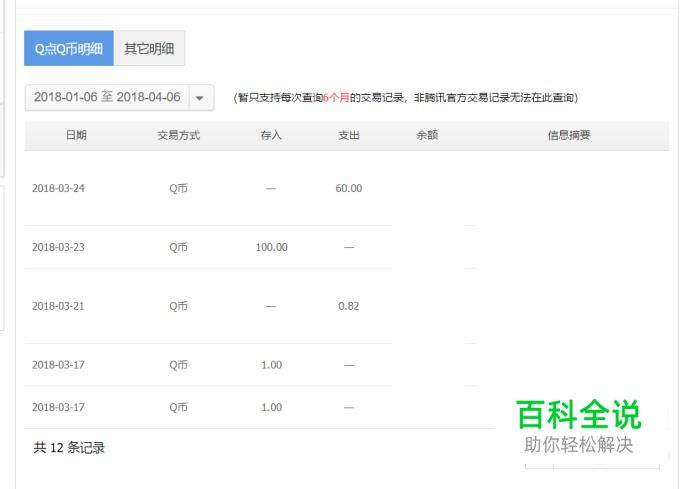The image size is (692, 489).
Task: Select the 交易方式 column header
Action: 179,135
